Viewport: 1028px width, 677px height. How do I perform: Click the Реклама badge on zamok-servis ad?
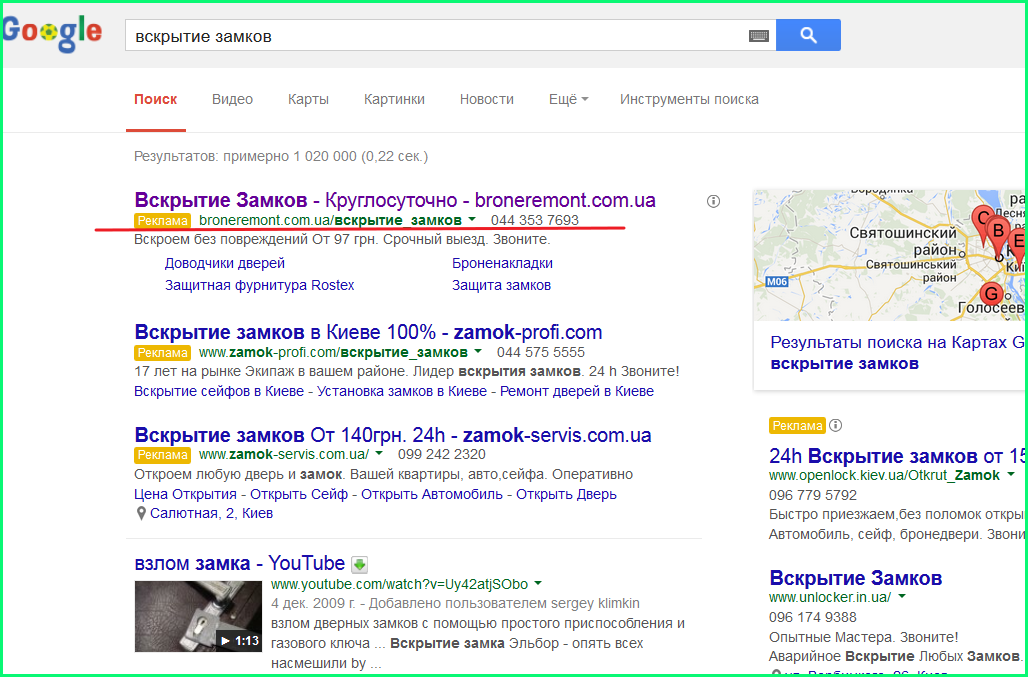[163, 455]
